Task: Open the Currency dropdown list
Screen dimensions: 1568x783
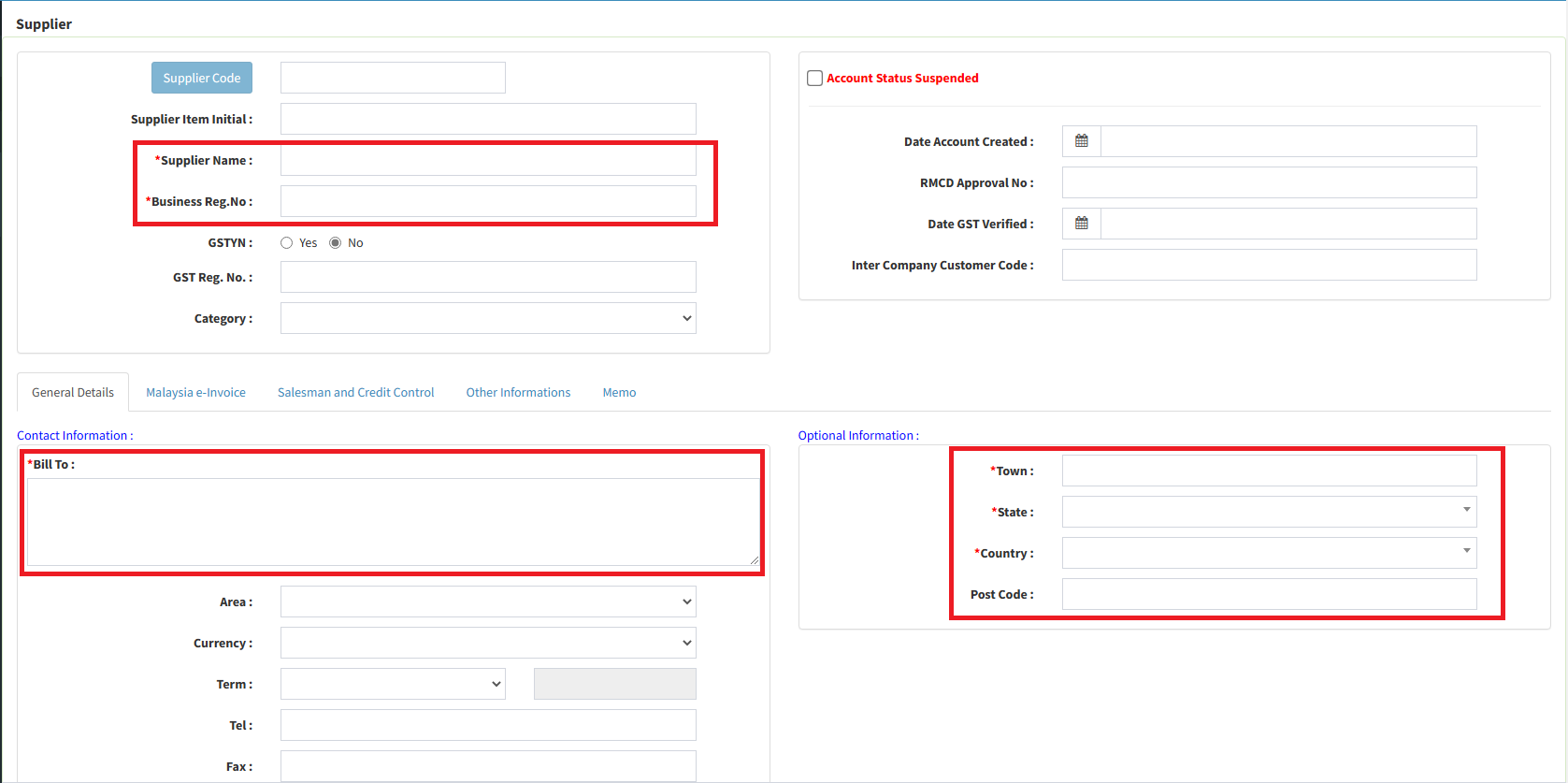Action: coord(488,643)
